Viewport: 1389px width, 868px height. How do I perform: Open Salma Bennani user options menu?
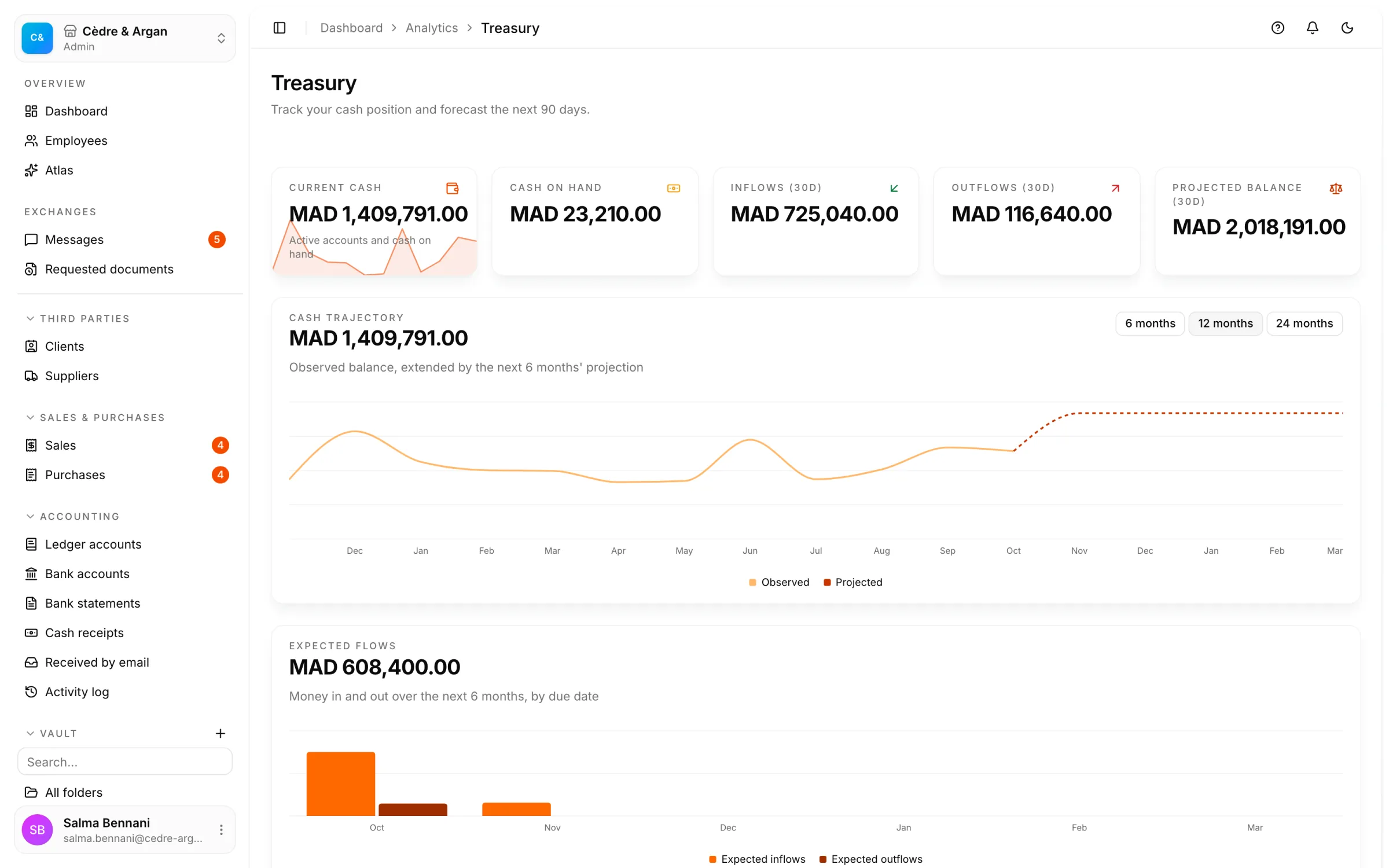(x=221, y=830)
